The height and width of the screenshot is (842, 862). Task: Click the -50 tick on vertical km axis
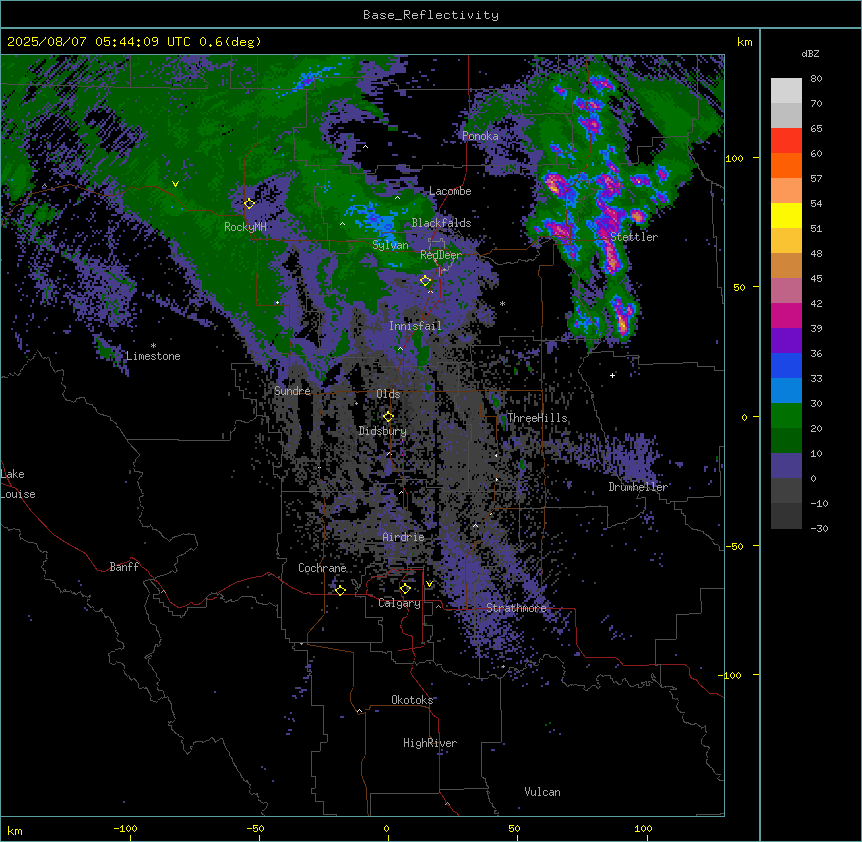tap(734, 546)
